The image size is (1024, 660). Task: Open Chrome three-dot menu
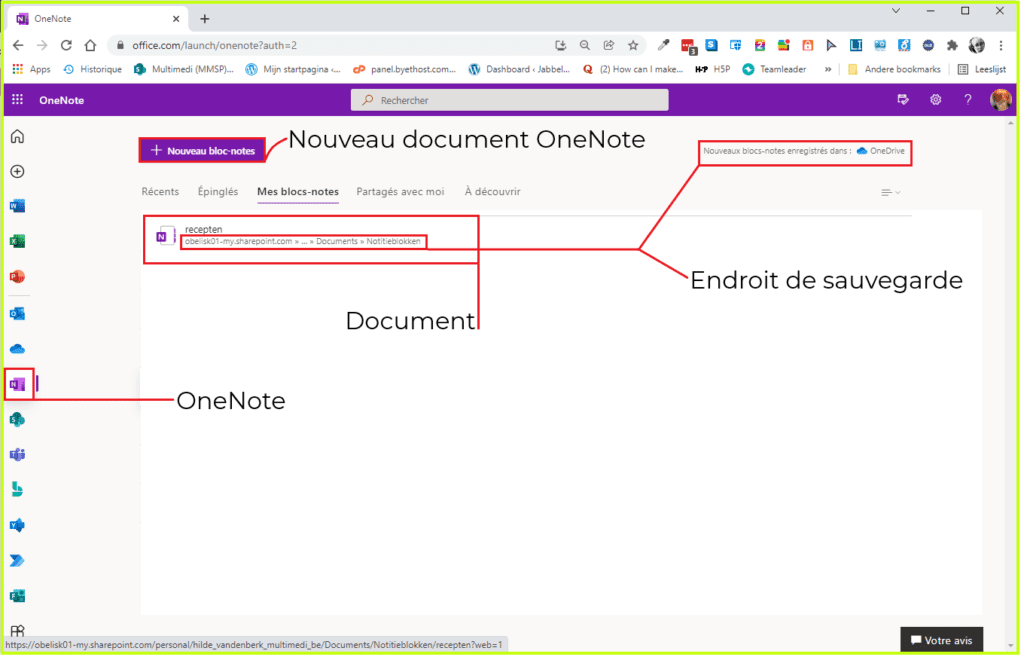click(x=1000, y=45)
